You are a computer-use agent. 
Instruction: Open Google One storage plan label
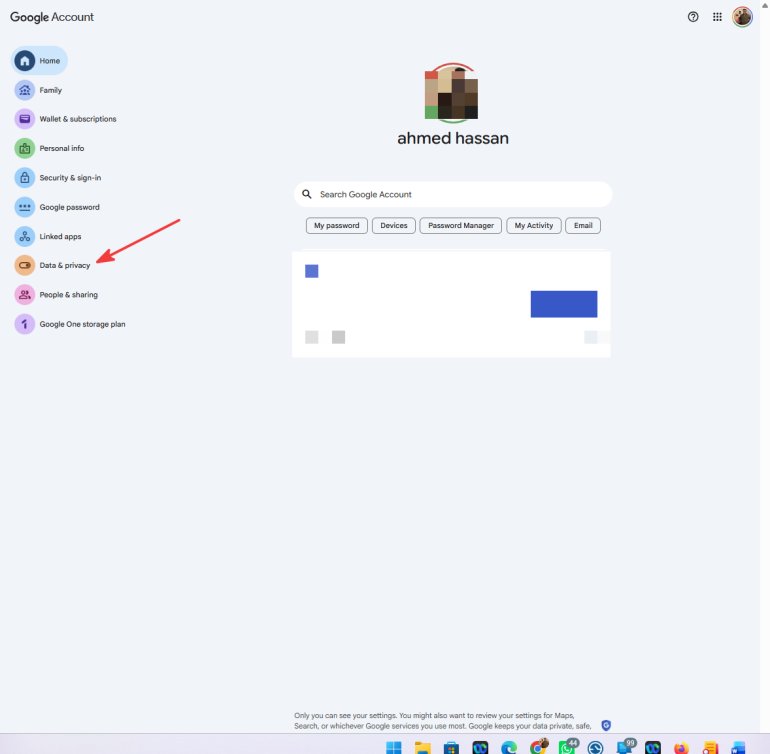coord(82,324)
